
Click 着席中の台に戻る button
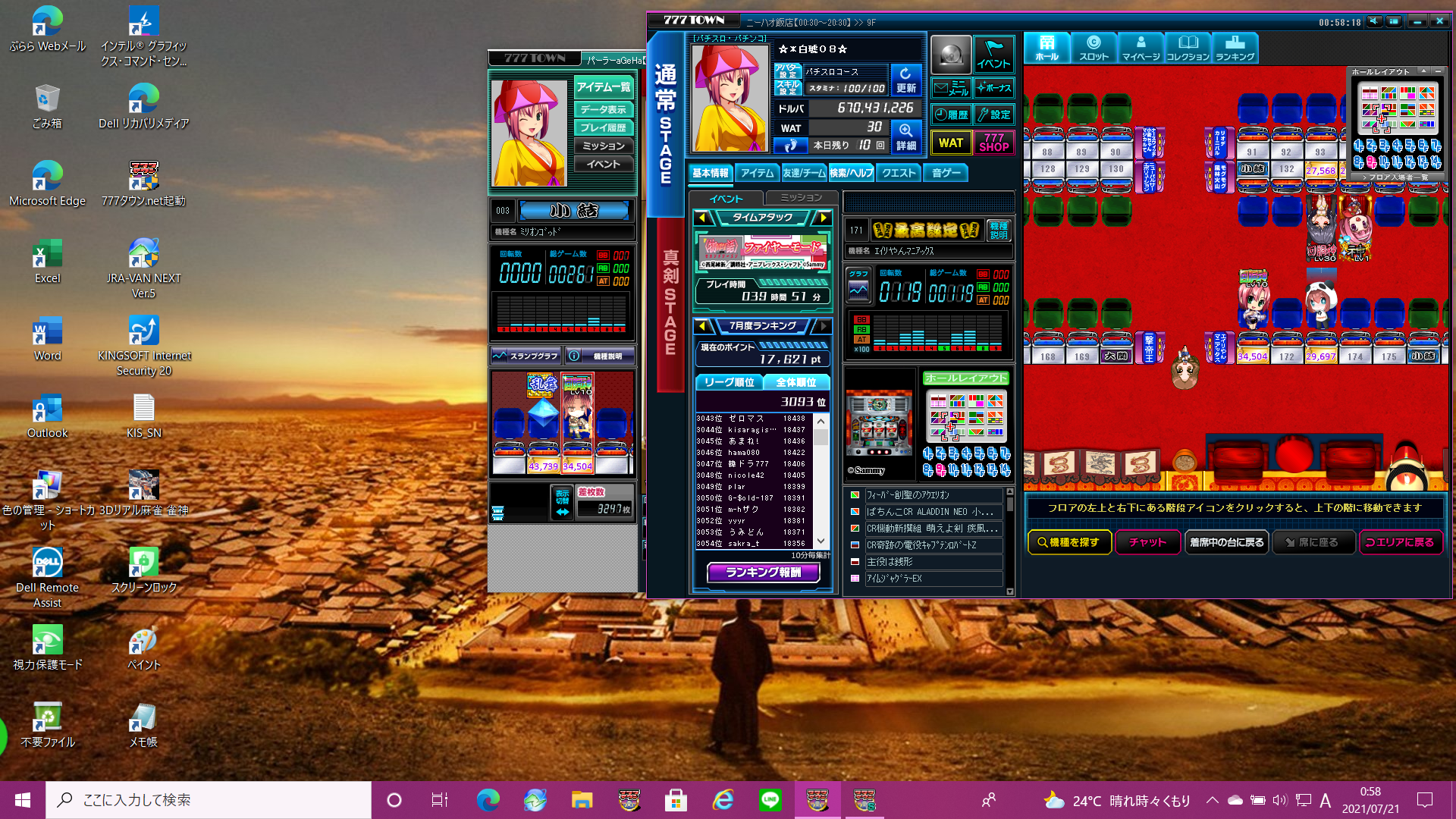point(1226,542)
